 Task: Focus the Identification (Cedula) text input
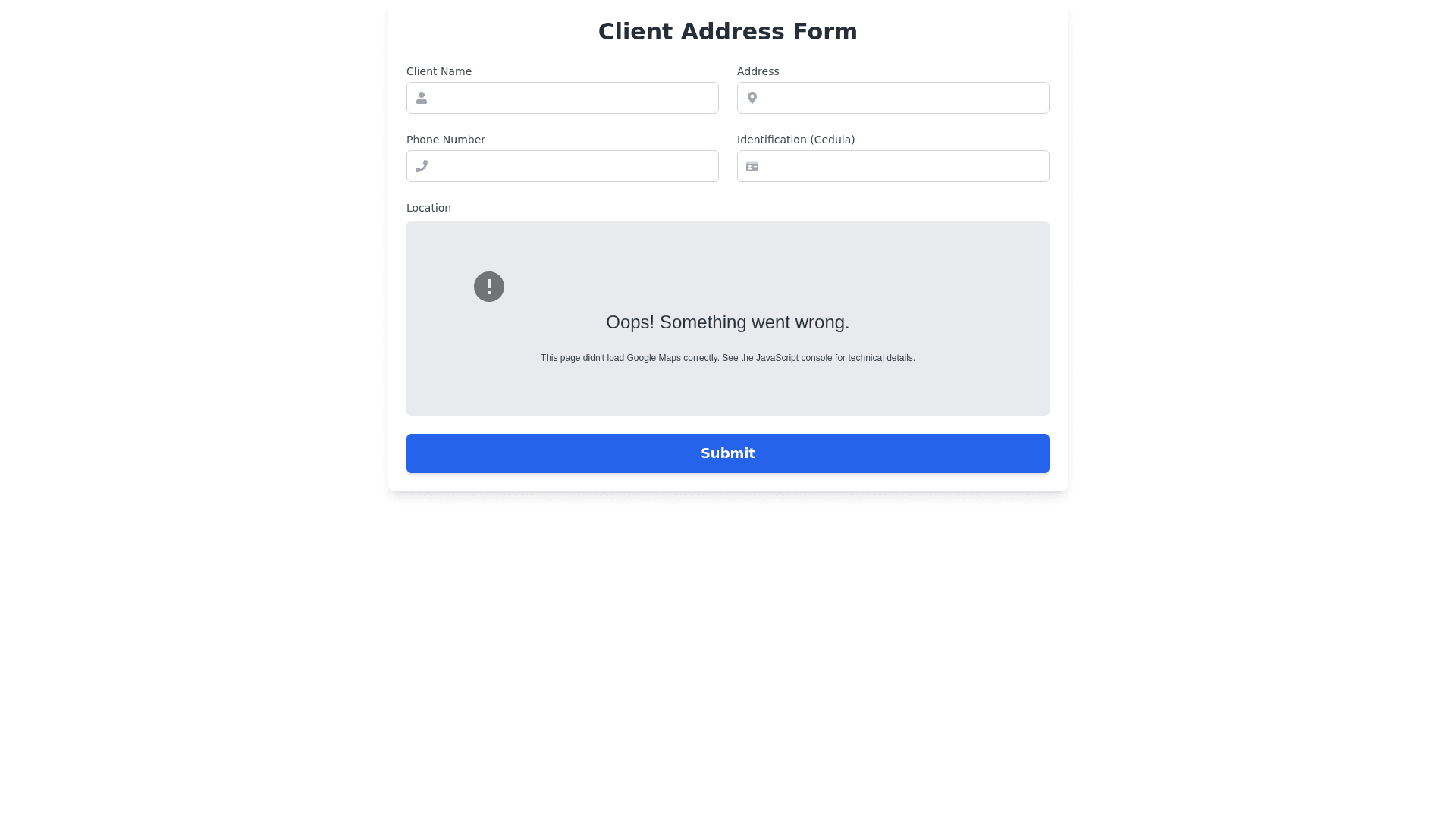[x=902, y=166]
